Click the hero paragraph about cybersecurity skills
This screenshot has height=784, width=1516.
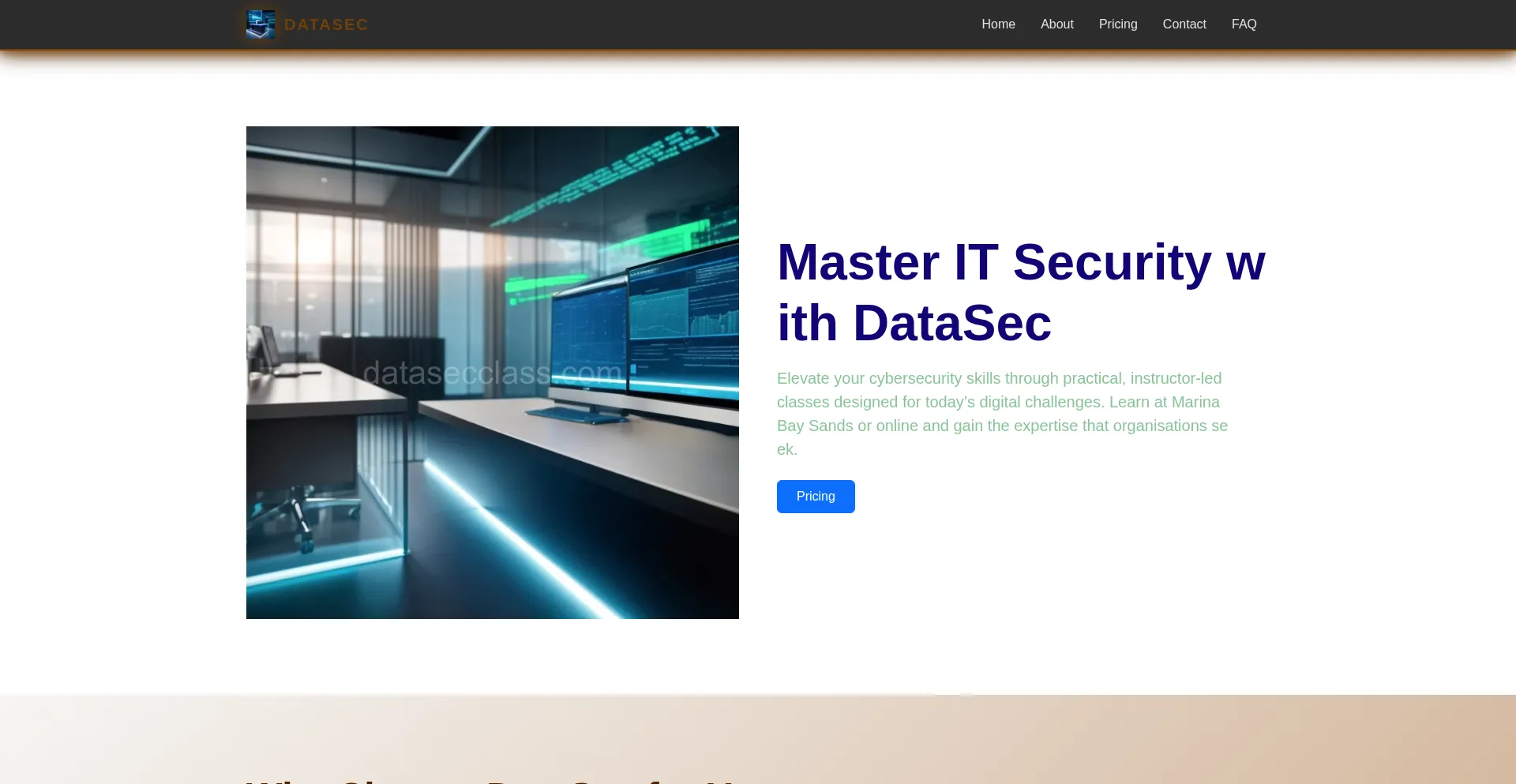(1002, 413)
